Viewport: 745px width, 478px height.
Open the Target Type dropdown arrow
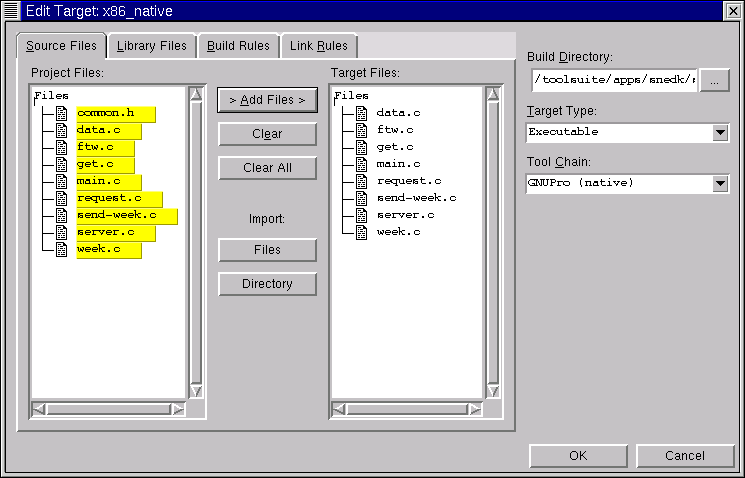[720, 132]
